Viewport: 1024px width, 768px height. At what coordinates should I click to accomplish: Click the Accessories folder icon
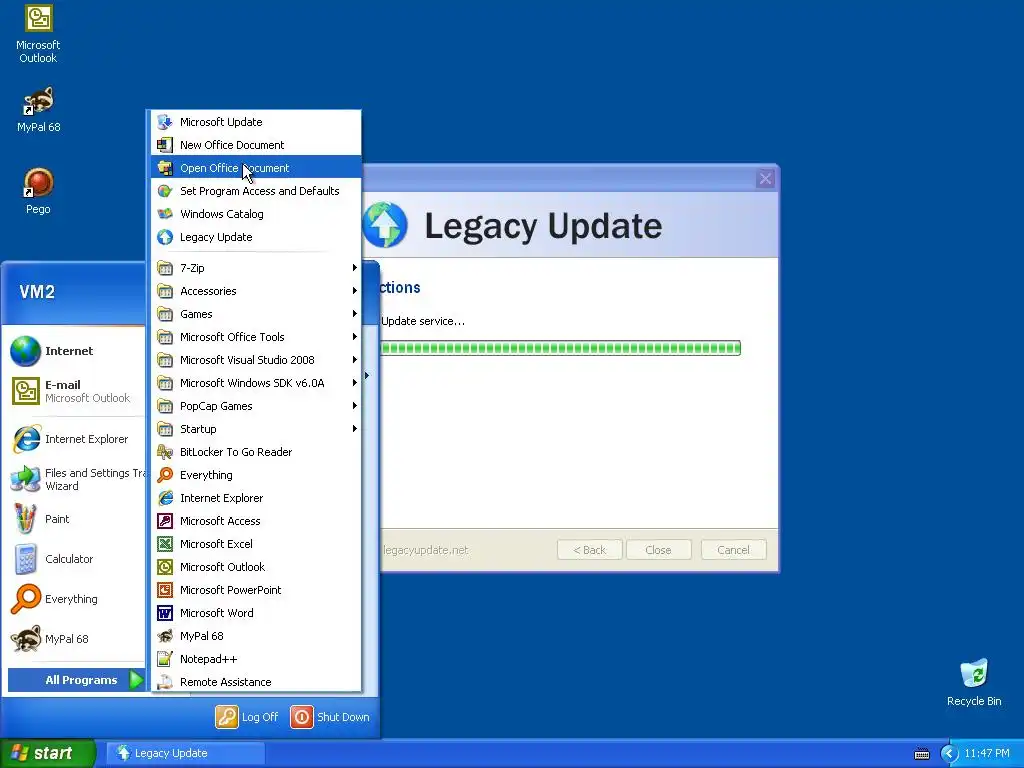[x=165, y=291]
